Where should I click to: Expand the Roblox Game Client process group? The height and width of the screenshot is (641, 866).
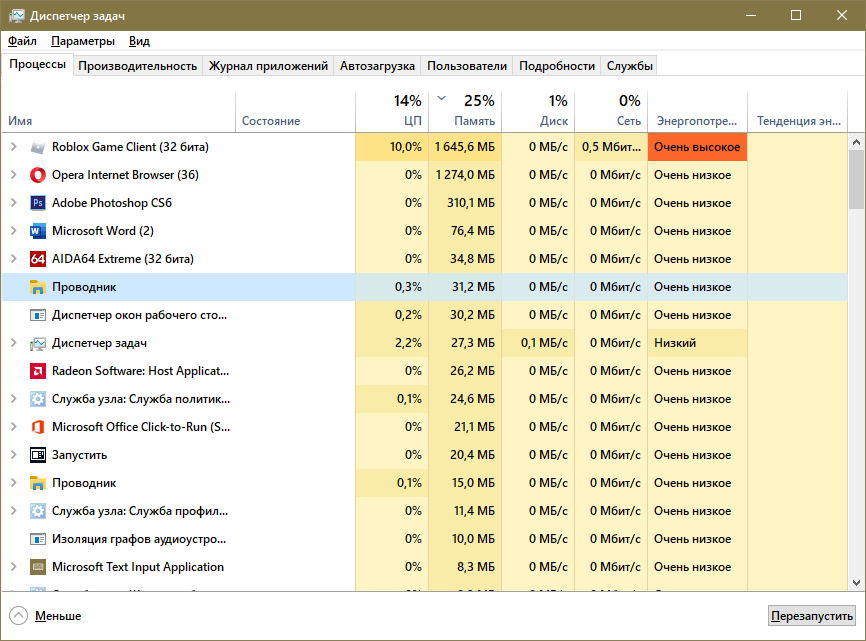click(13, 147)
